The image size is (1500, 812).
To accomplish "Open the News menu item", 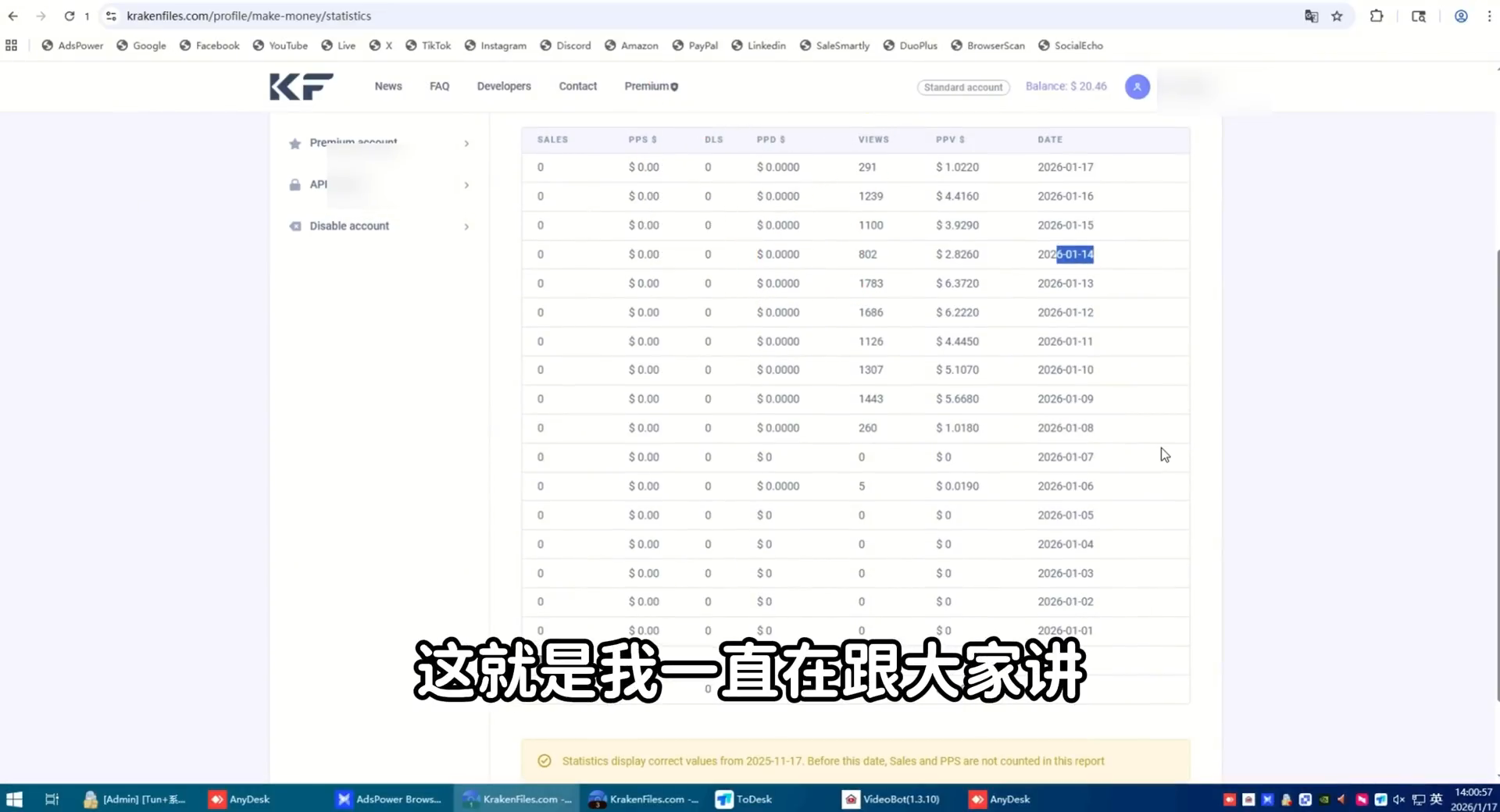I will click(388, 87).
